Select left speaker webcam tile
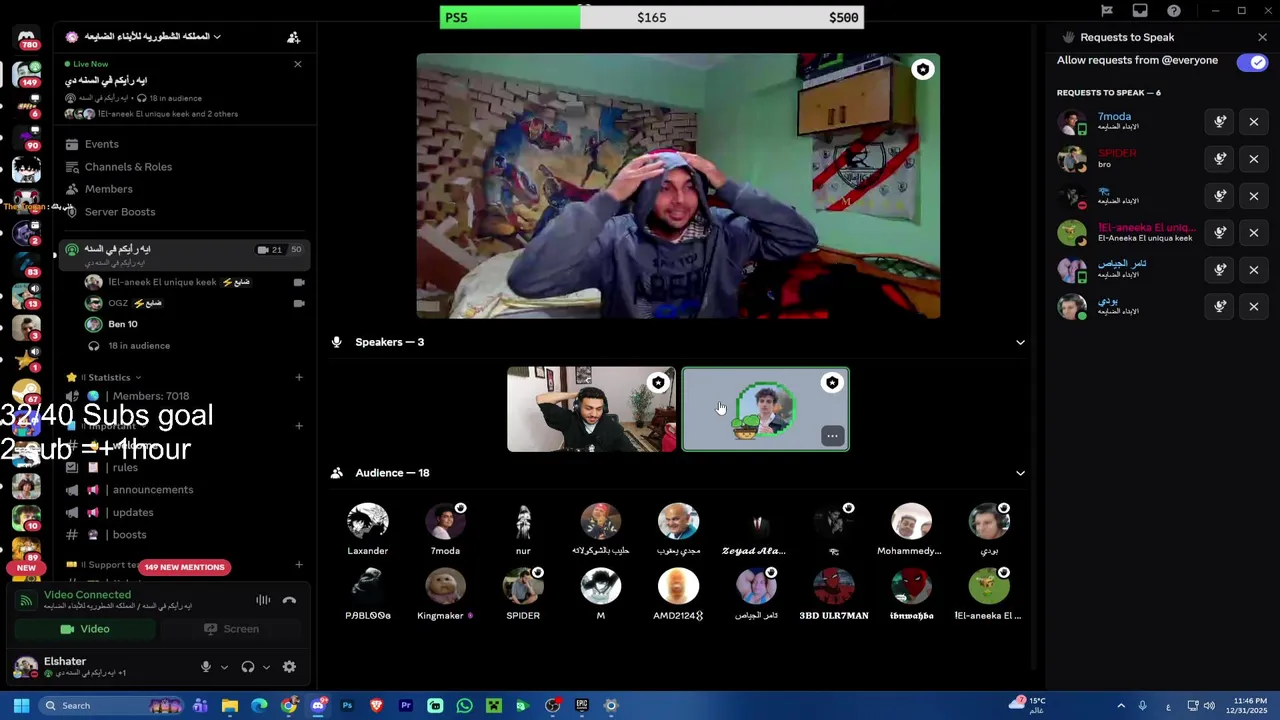This screenshot has height=720, width=1280. click(x=591, y=409)
